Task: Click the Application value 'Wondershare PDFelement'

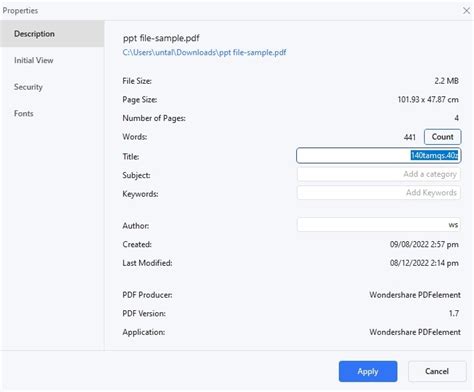Action: pyautogui.click(x=415, y=332)
